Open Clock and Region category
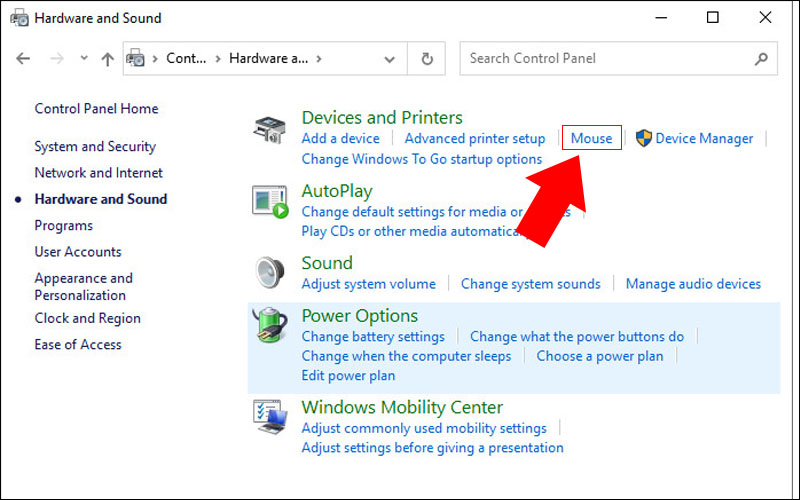 click(x=88, y=318)
